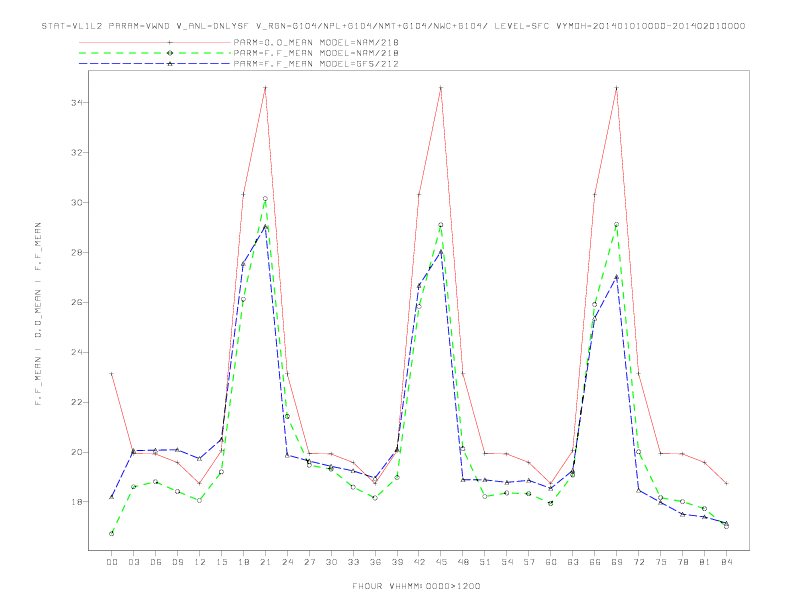The height and width of the screenshot is (612, 792).
Task: Click x-axis tick label 24
Action: (287, 562)
